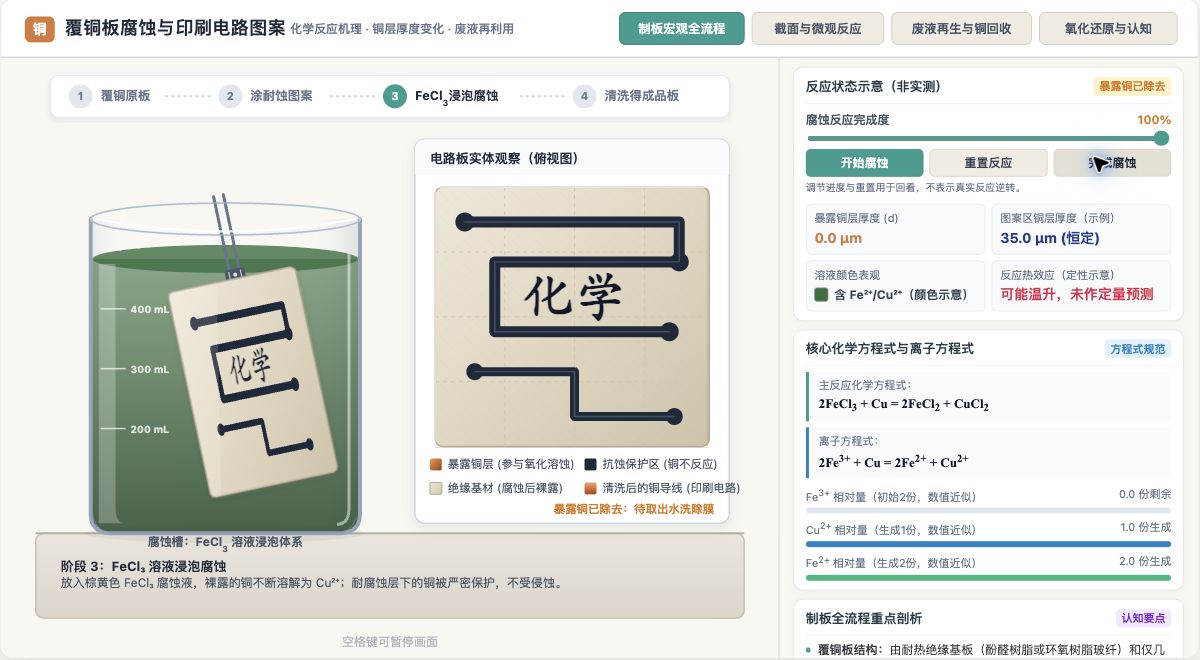Image resolution: width=1200 pixels, height=660 pixels.
Task: Click the 2.0 份生成 value
Action: click(x=1145, y=561)
